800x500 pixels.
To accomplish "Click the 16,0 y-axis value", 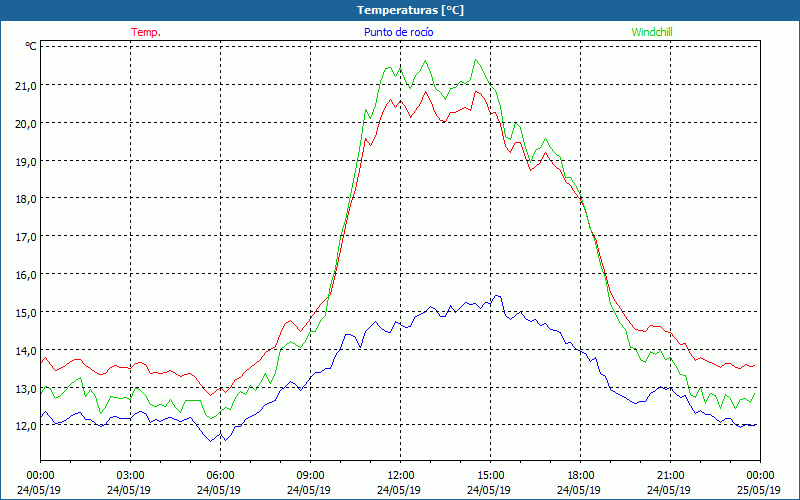I will tap(26, 274).
